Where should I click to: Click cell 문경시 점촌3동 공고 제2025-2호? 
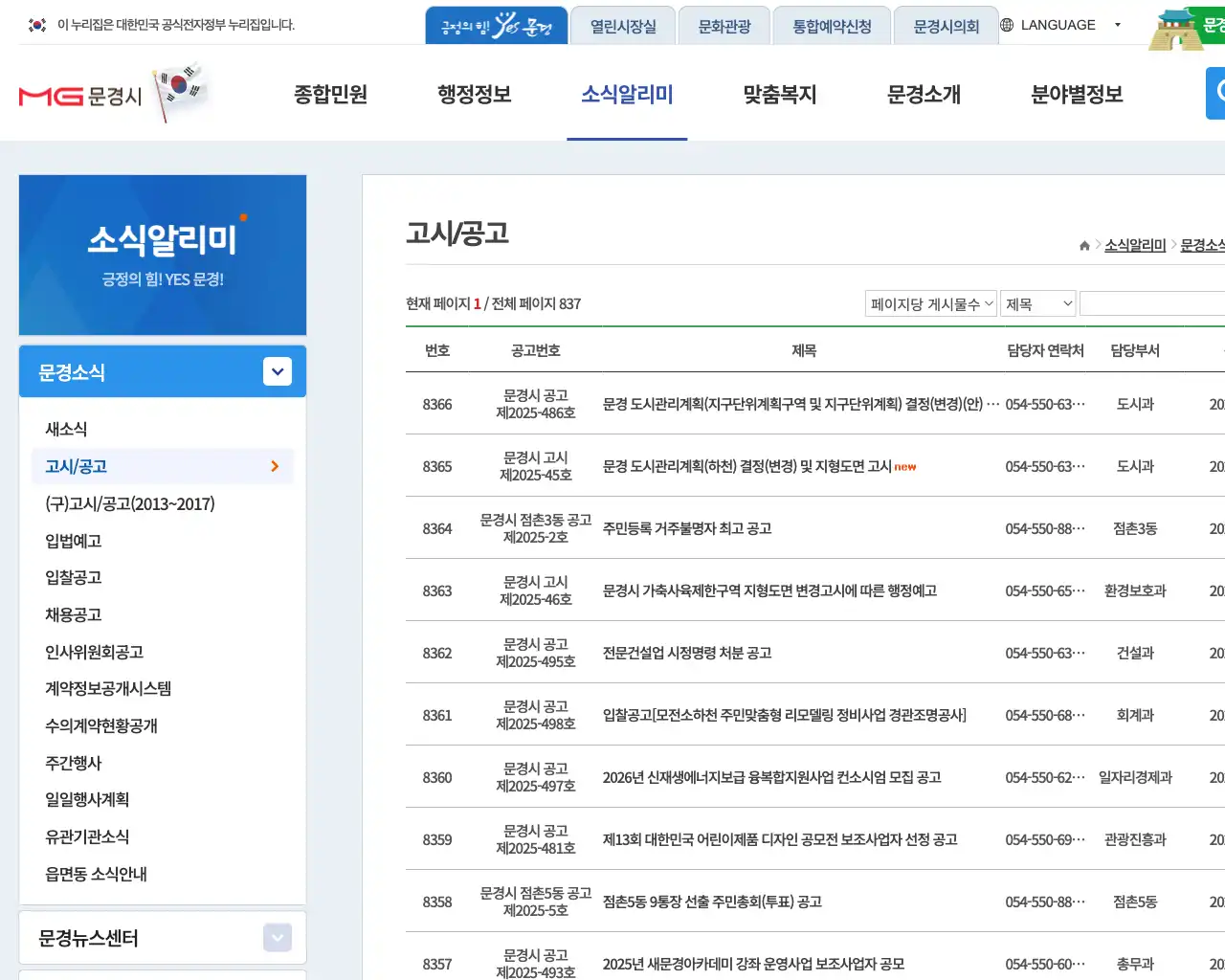pos(536,528)
